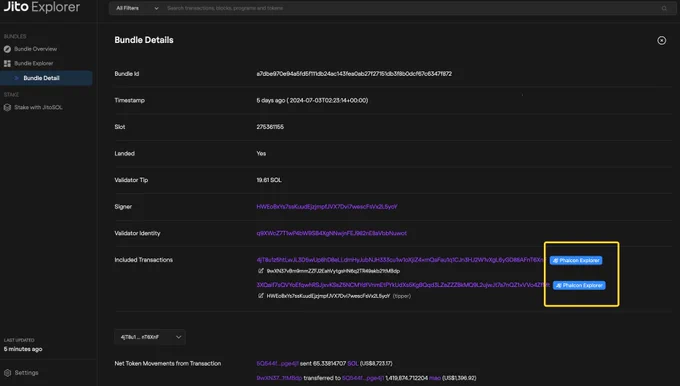Click the tipper signer address text

[328, 296]
